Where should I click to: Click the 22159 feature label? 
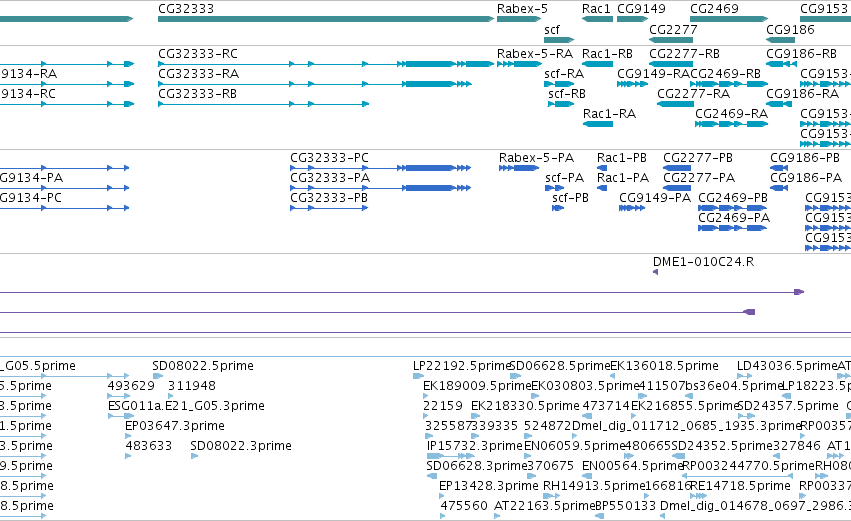(x=442, y=406)
